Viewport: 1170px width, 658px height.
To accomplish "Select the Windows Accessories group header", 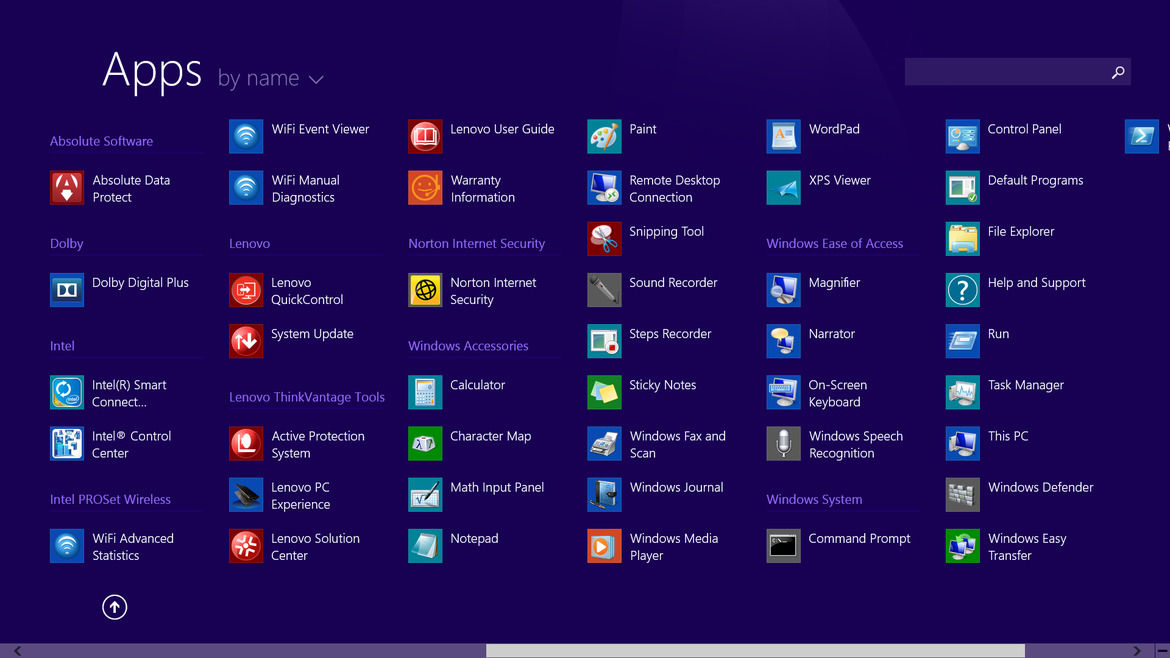I will (468, 345).
